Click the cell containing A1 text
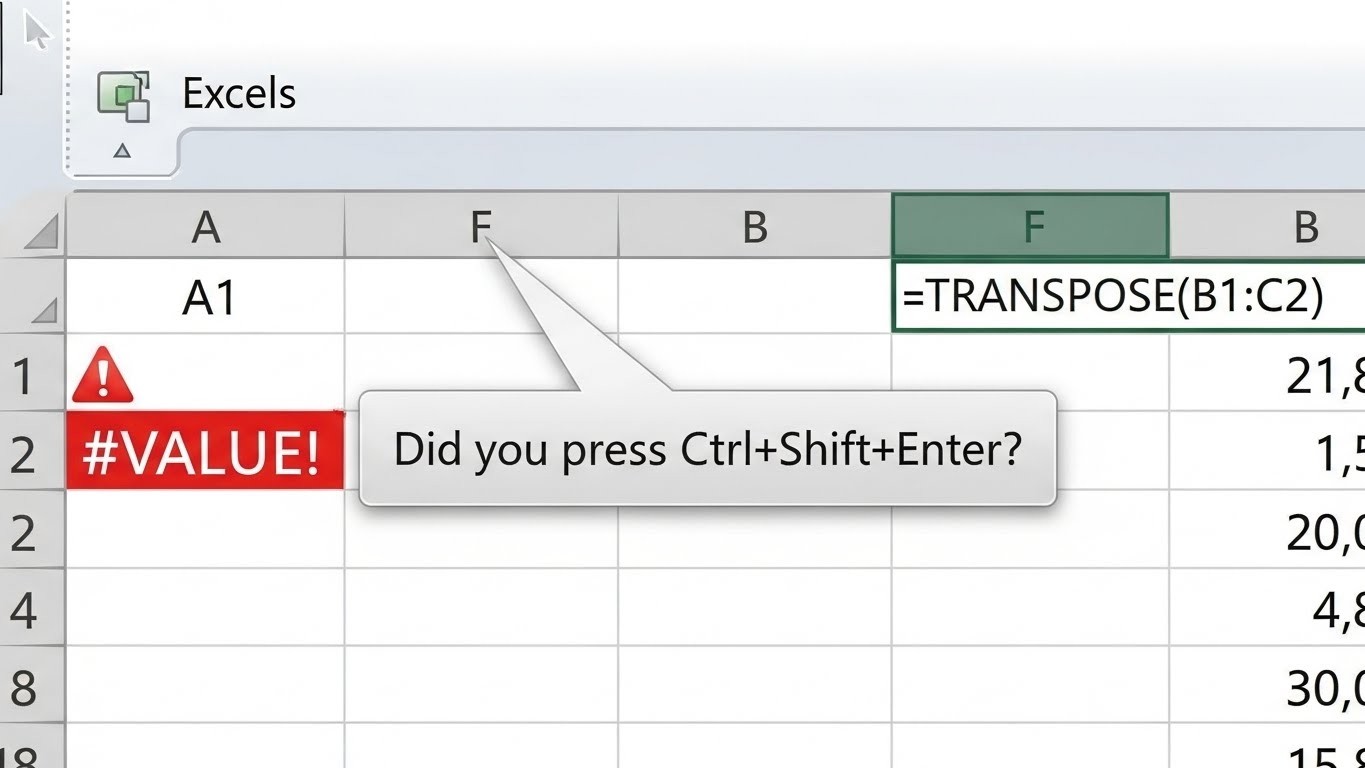This screenshot has height=768, width=1365. click(x=206, y=297)
